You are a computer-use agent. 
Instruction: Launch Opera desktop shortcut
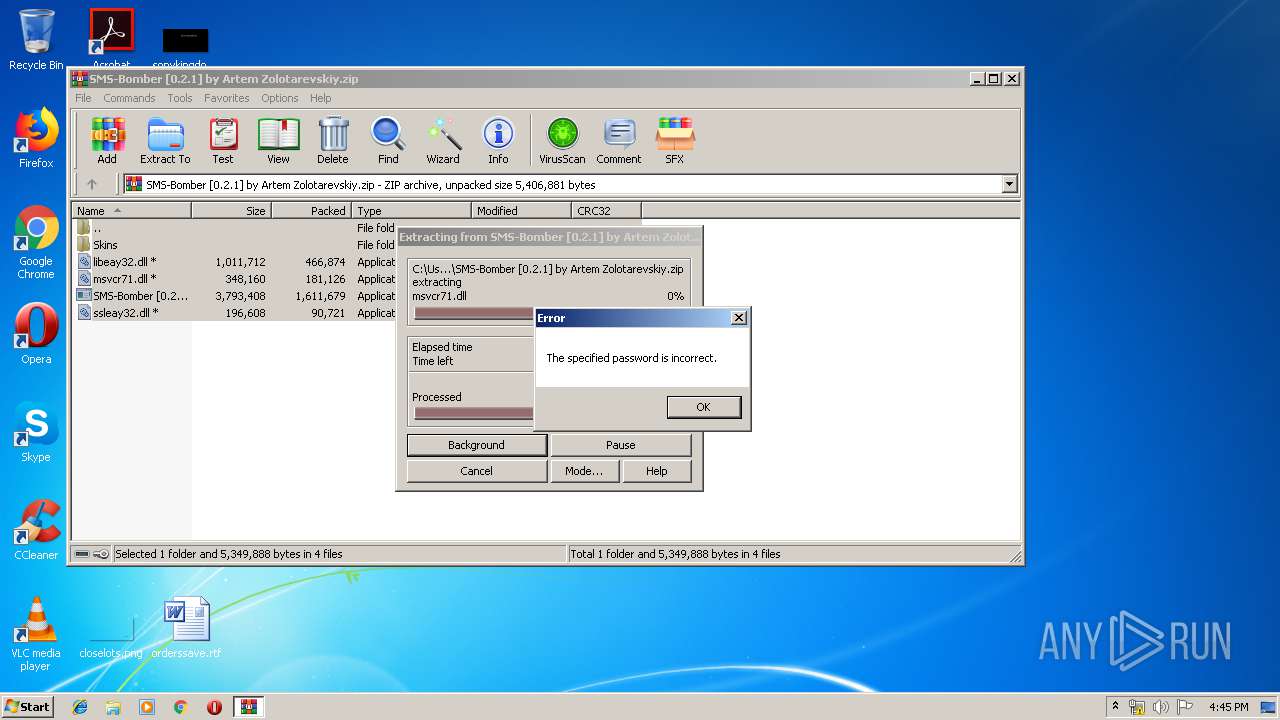(36, 334)
